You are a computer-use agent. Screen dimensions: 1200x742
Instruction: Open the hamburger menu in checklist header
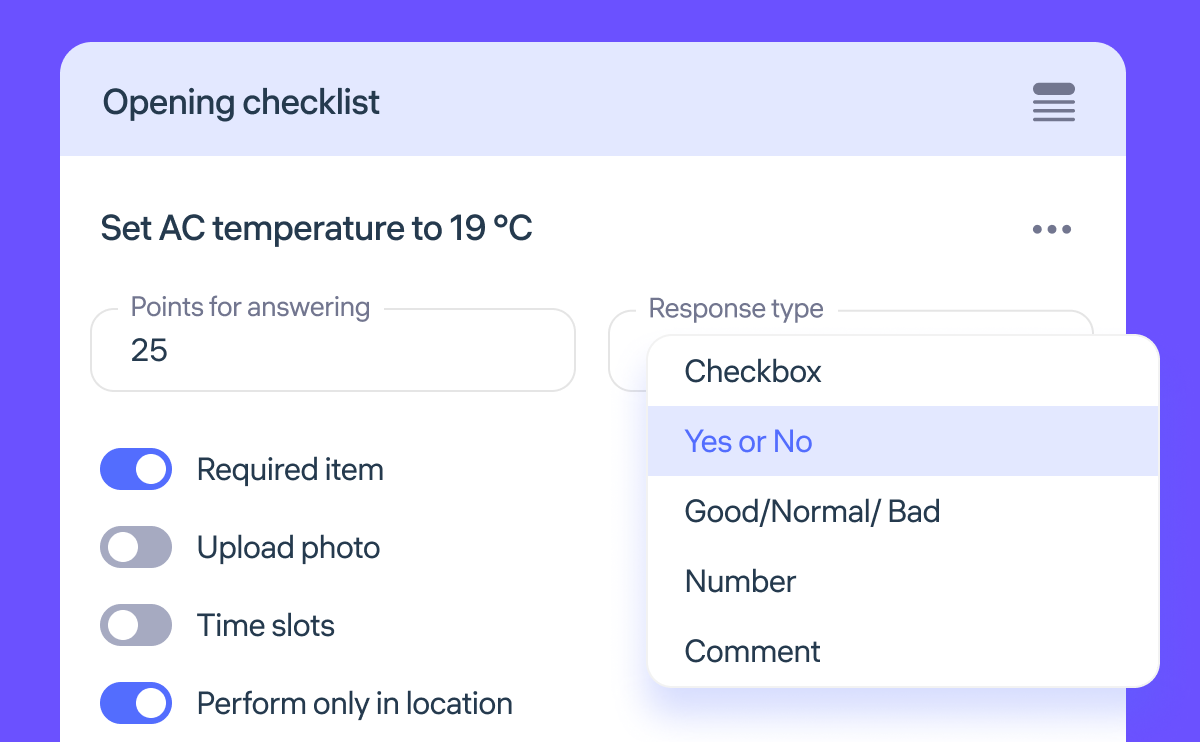click(1053, 103)
